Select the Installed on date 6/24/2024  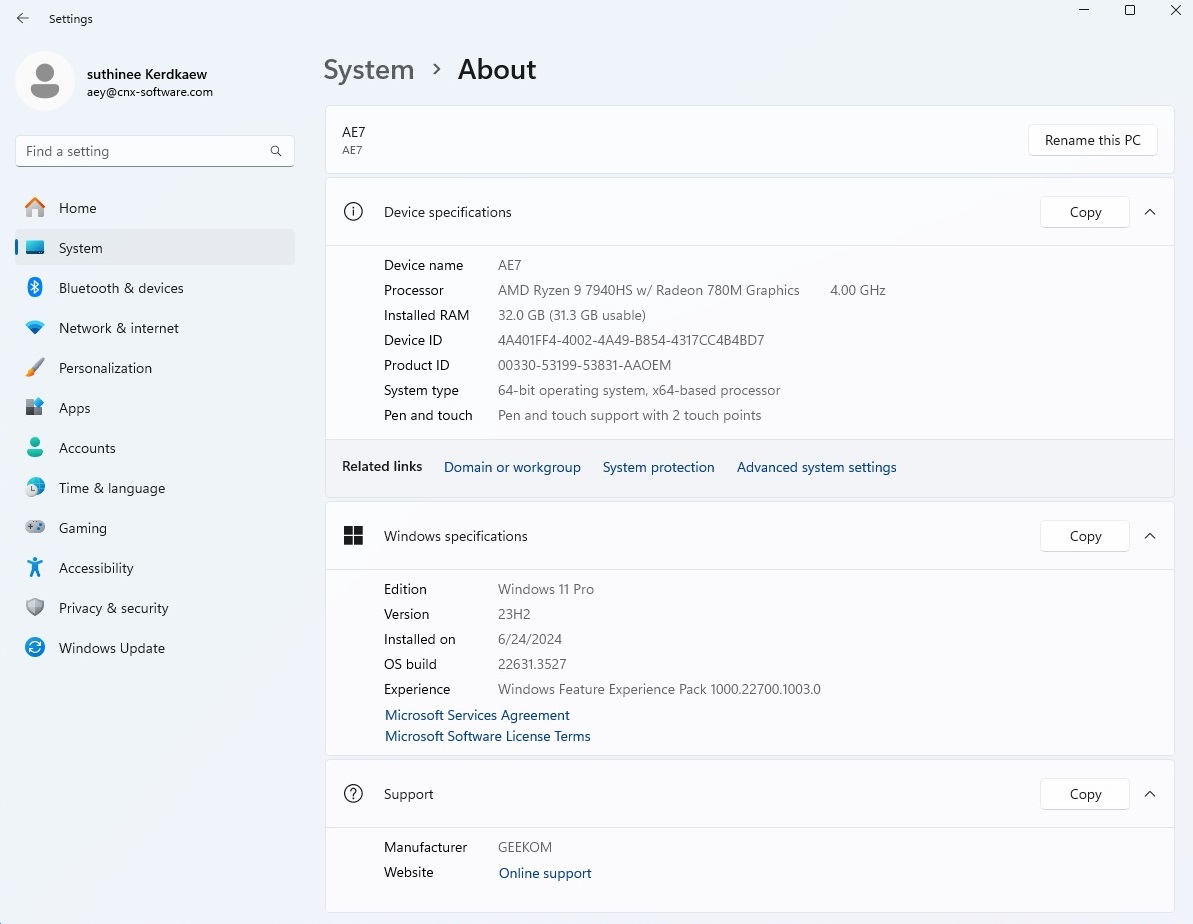pyautogui.click(x=530, y=639)
